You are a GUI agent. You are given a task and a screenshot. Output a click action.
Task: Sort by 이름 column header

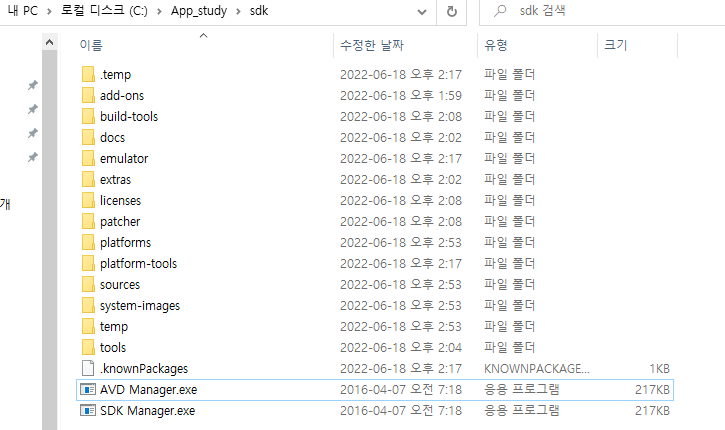click(x=91, y=45)
